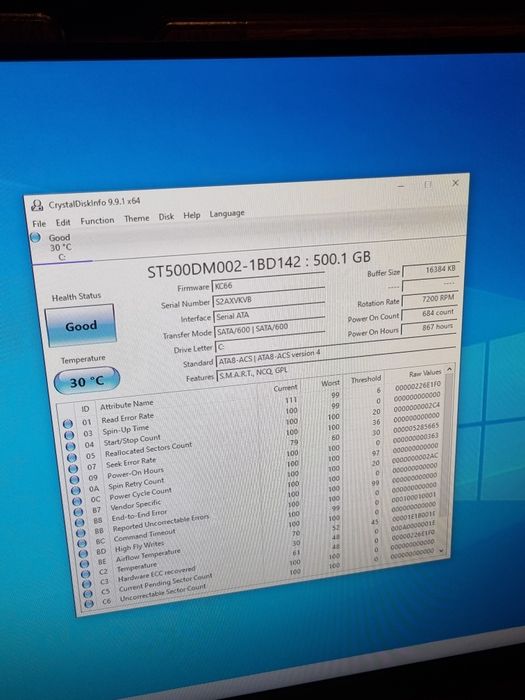The width and height of the screenshot is (525, 700).
Task: Click the status icon for Read Error Rate
Action: tap(67, 423)
